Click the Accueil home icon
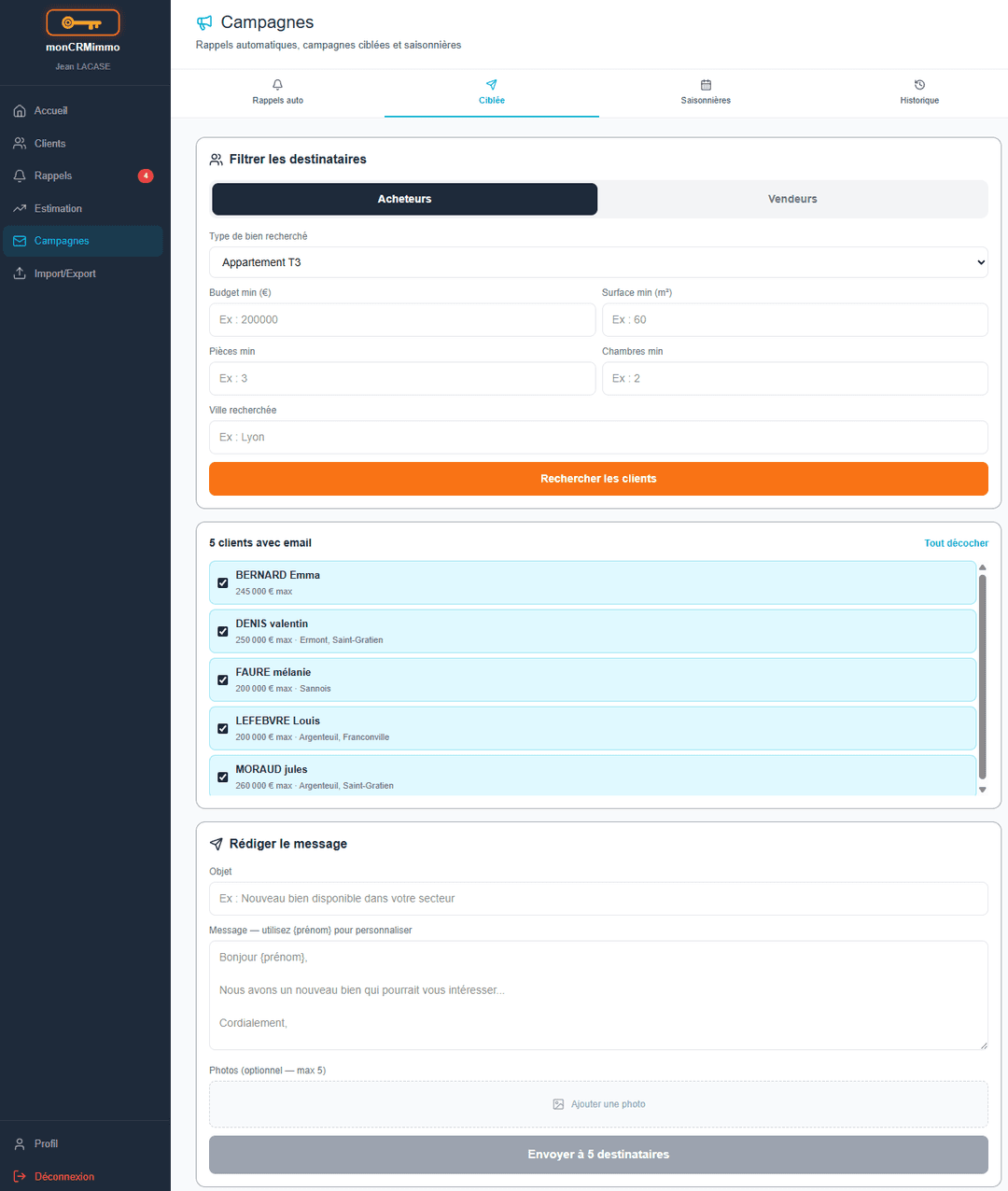This screenshot has height=1191, width=1008. [20, 111]
